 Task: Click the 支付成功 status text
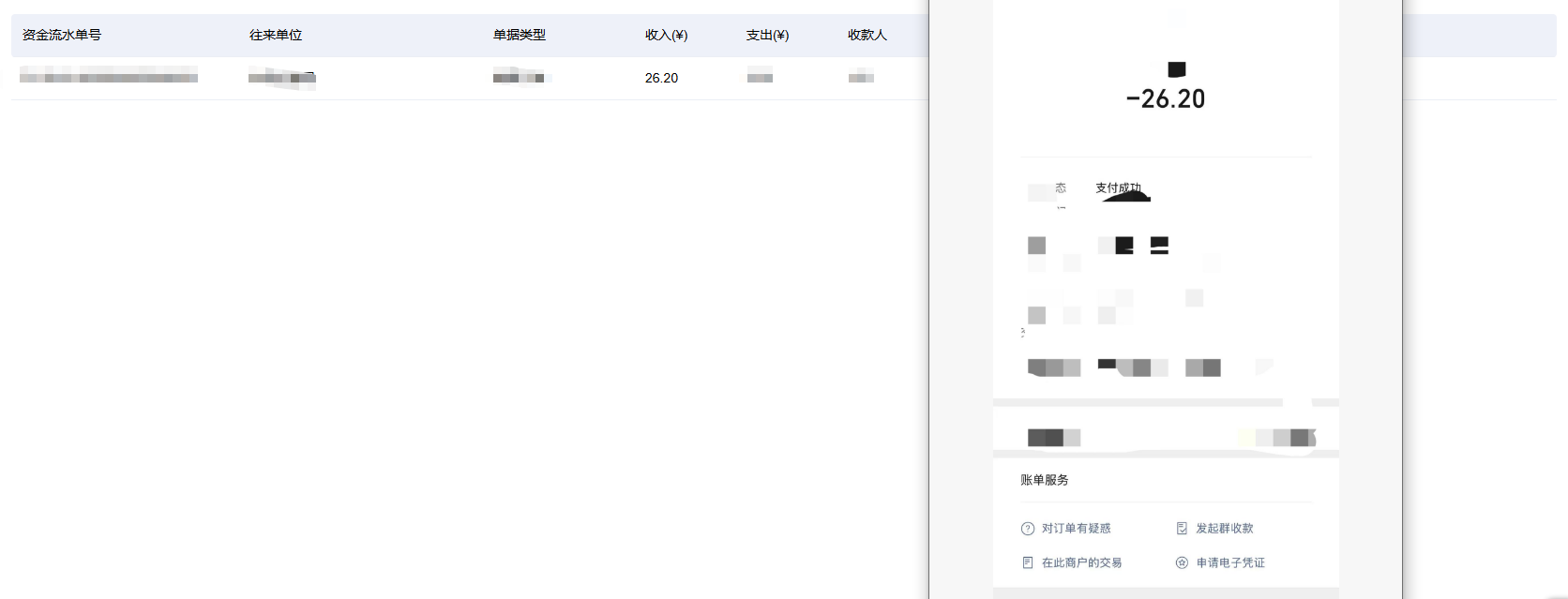[x=1119, y=188]
